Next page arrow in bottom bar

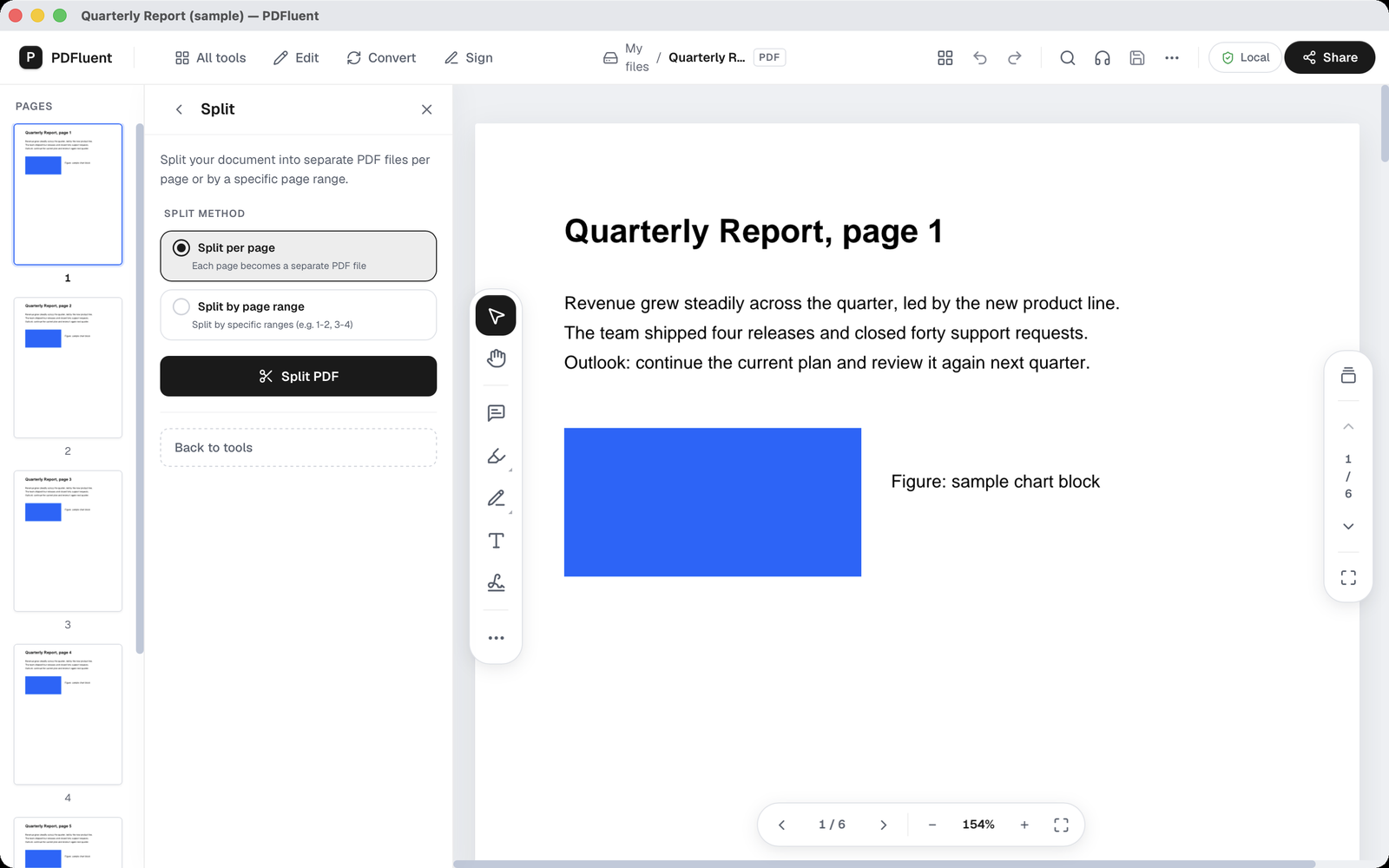(x=883, y=825)
